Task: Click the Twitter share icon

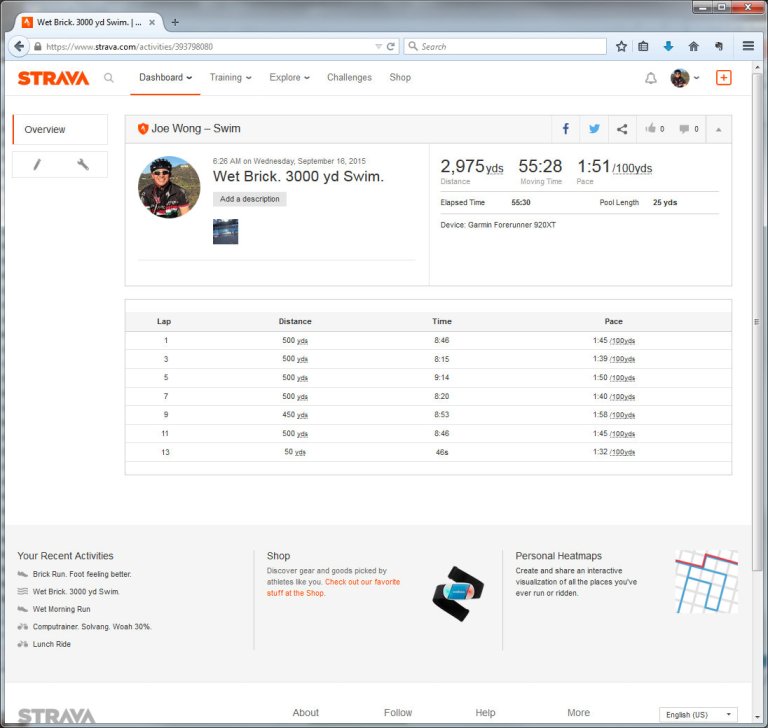Action: click(x=594, y=129)
